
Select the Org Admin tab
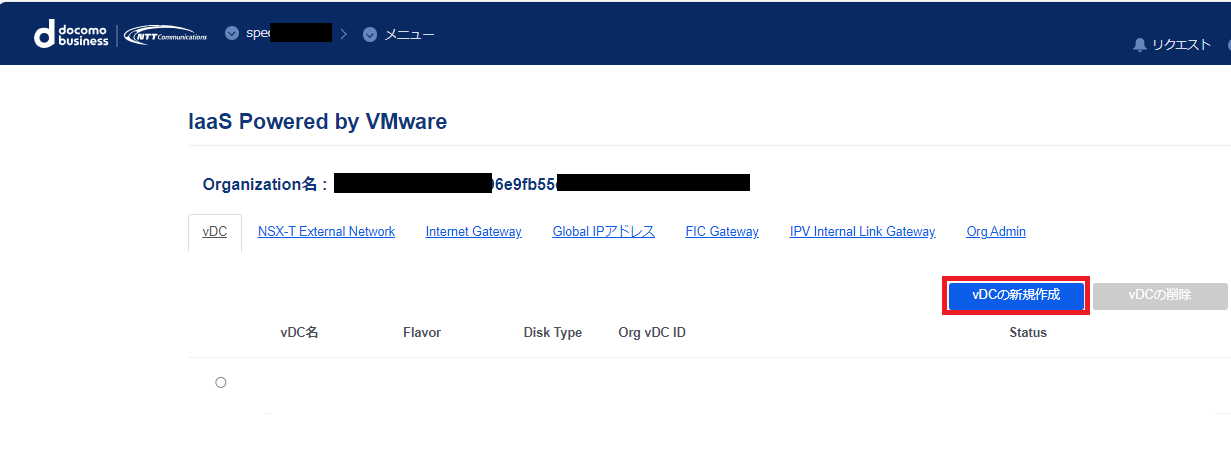pyautogui.click(x=996, y=231)
